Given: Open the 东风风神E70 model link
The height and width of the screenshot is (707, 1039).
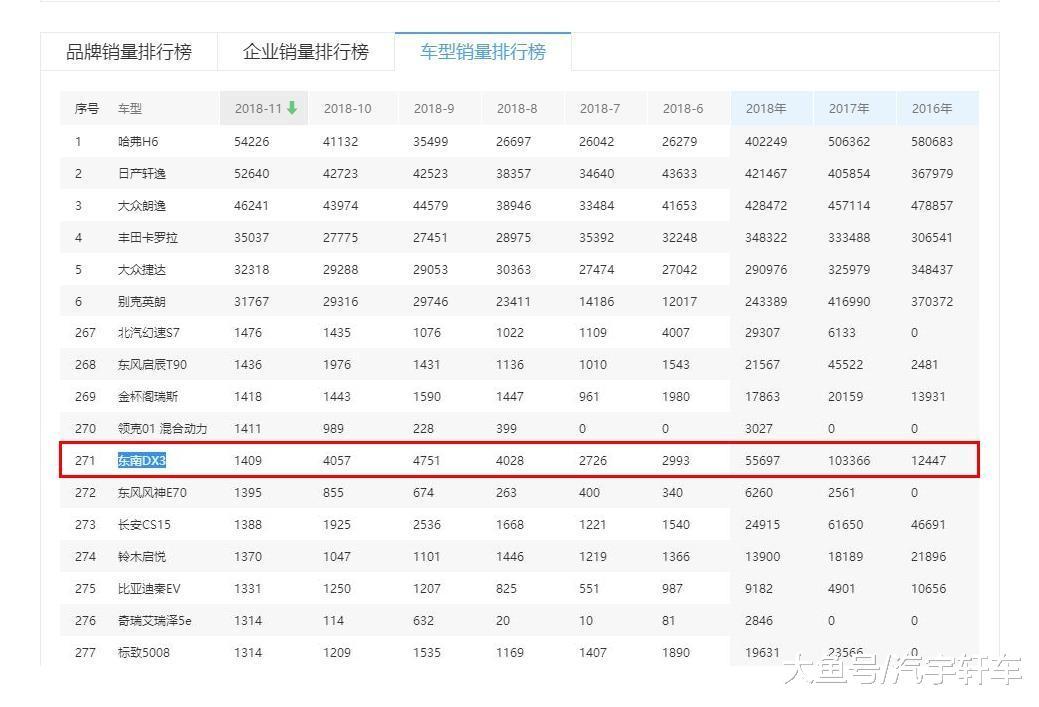Looking at the screenshot, I should point(152,493).
